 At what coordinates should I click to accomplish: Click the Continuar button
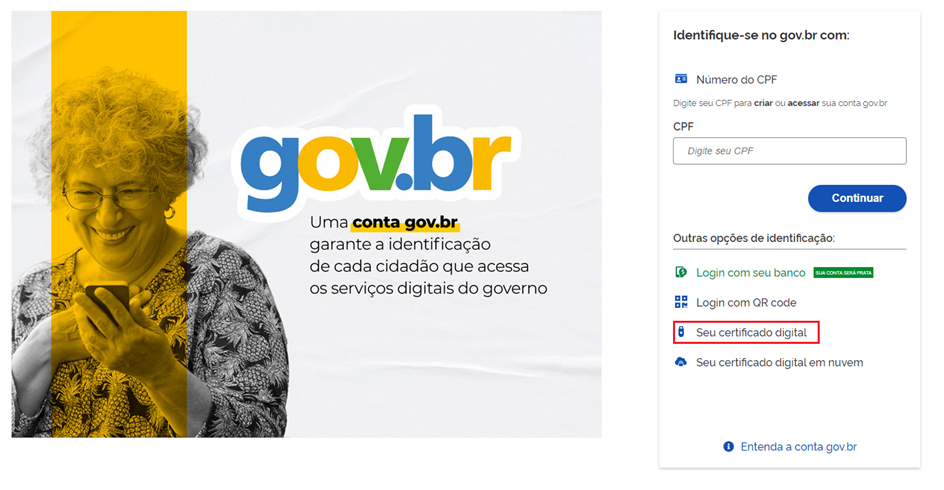point(857,198)
